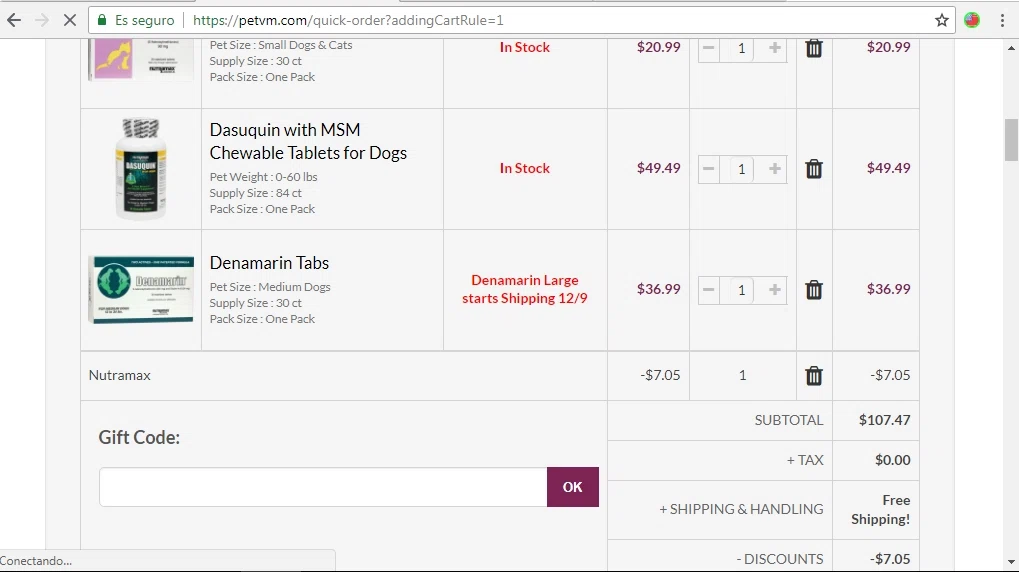
Task: Click 'Pet Size : Medium Dogs' text
Action: 270,287
